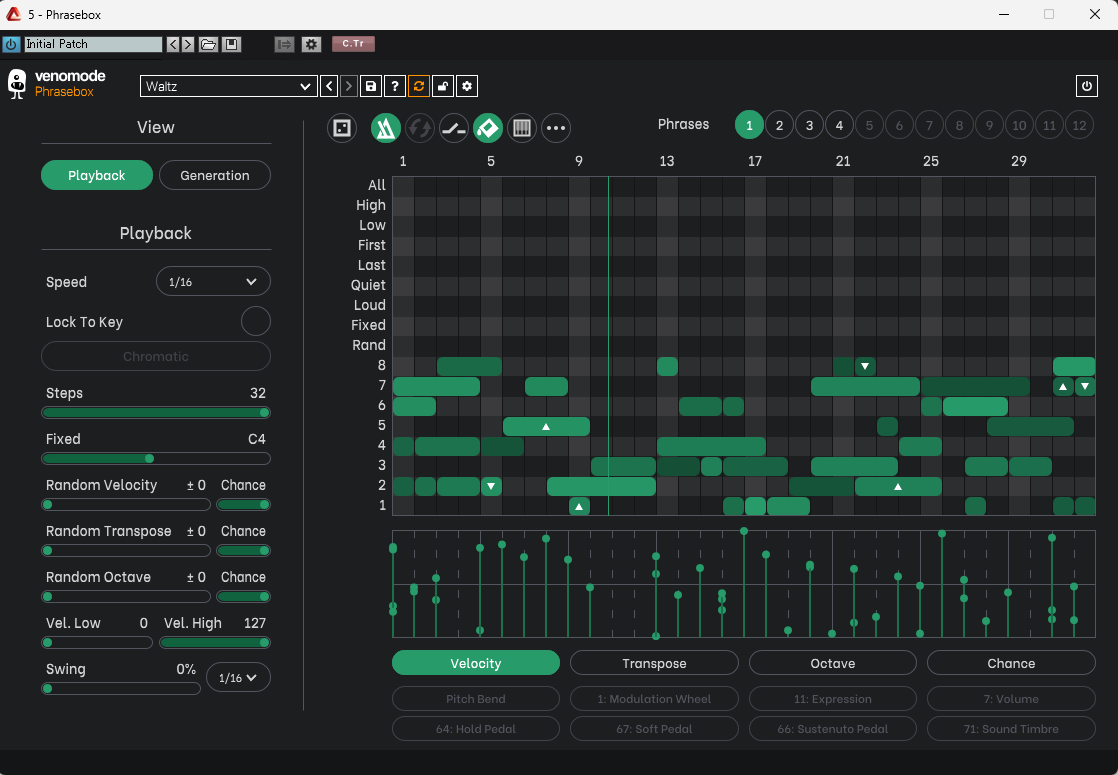Click the Steps slider

point(156,412)
